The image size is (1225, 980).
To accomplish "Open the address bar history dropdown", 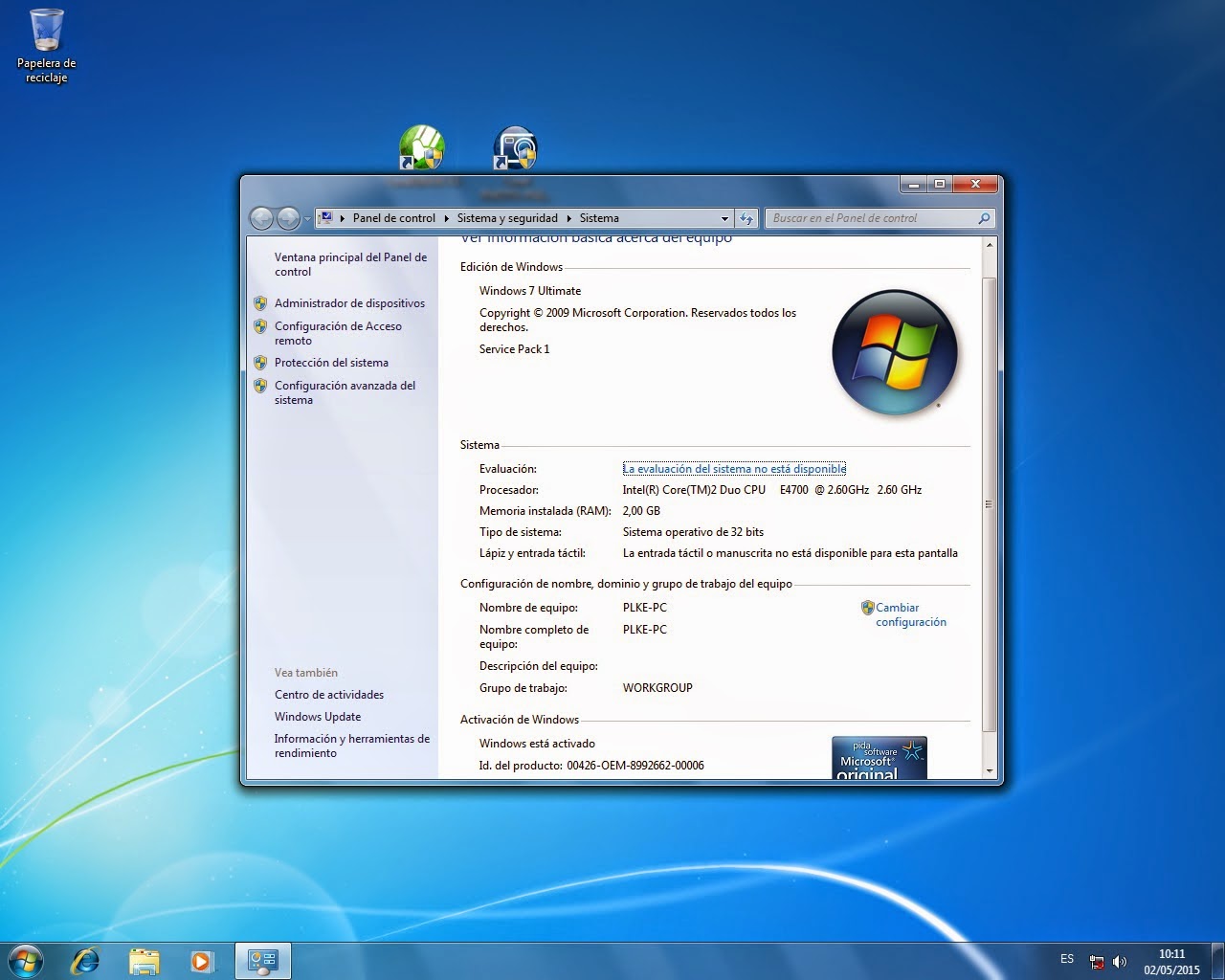I will coord(724,218).
